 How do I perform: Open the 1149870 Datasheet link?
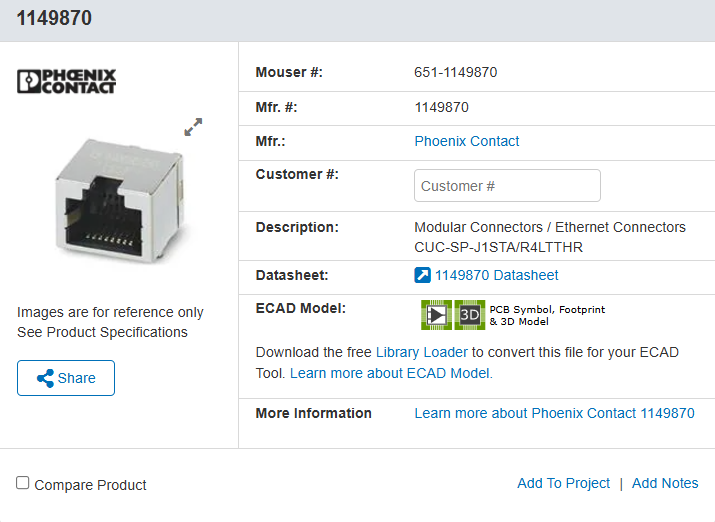click(496, 275)
